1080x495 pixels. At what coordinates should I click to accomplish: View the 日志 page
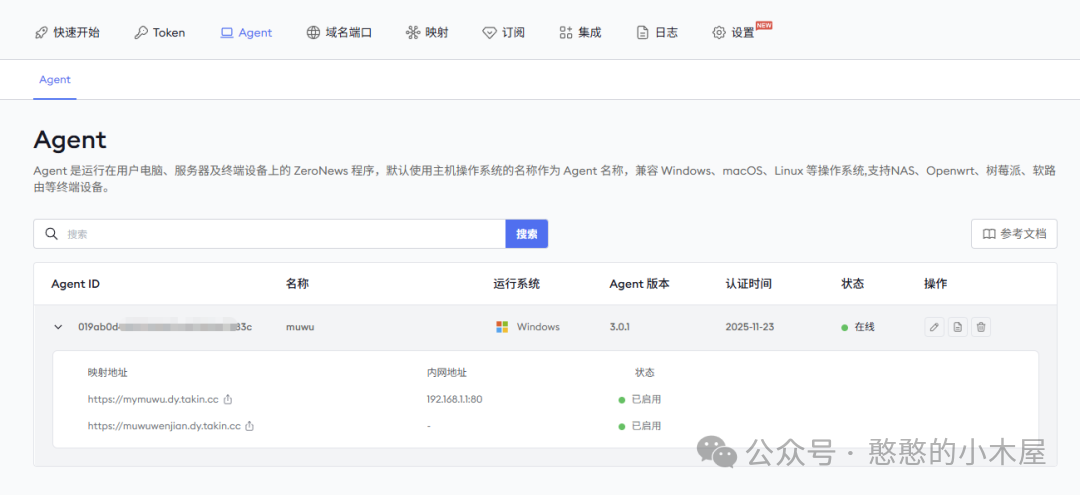click(657, 32)
